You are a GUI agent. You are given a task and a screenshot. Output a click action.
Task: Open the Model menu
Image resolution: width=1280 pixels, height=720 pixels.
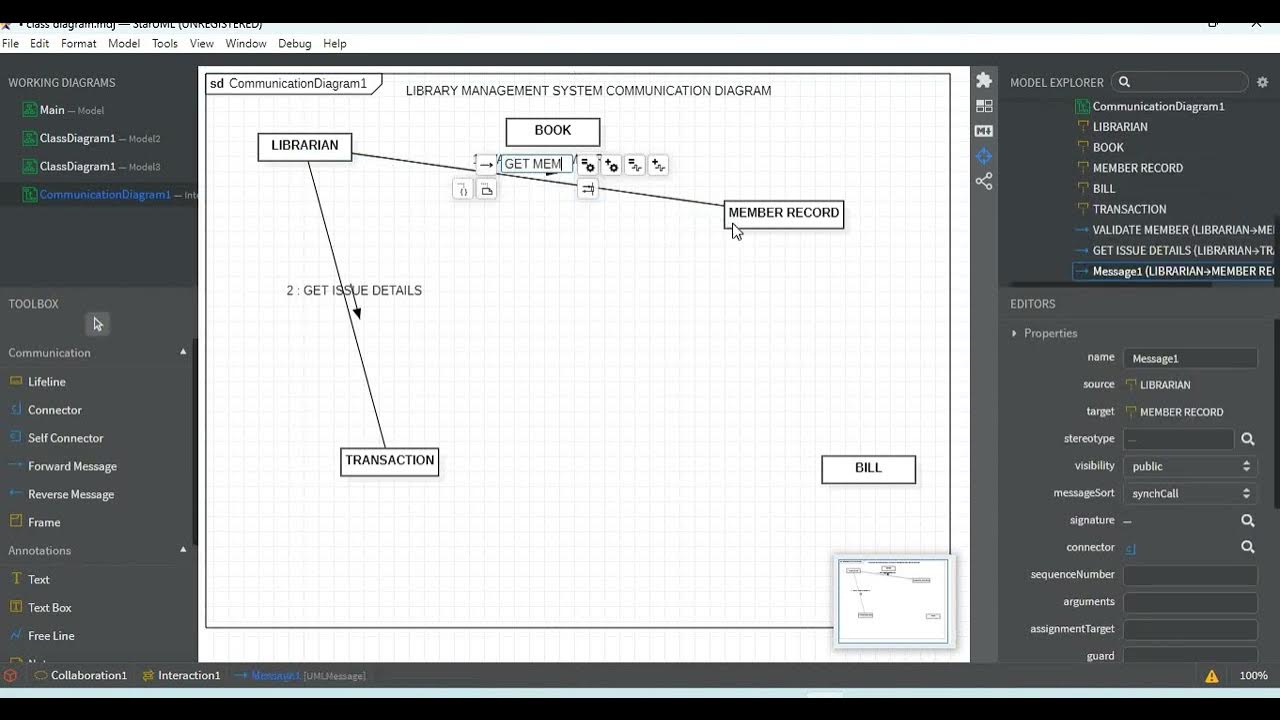[124, 43]
